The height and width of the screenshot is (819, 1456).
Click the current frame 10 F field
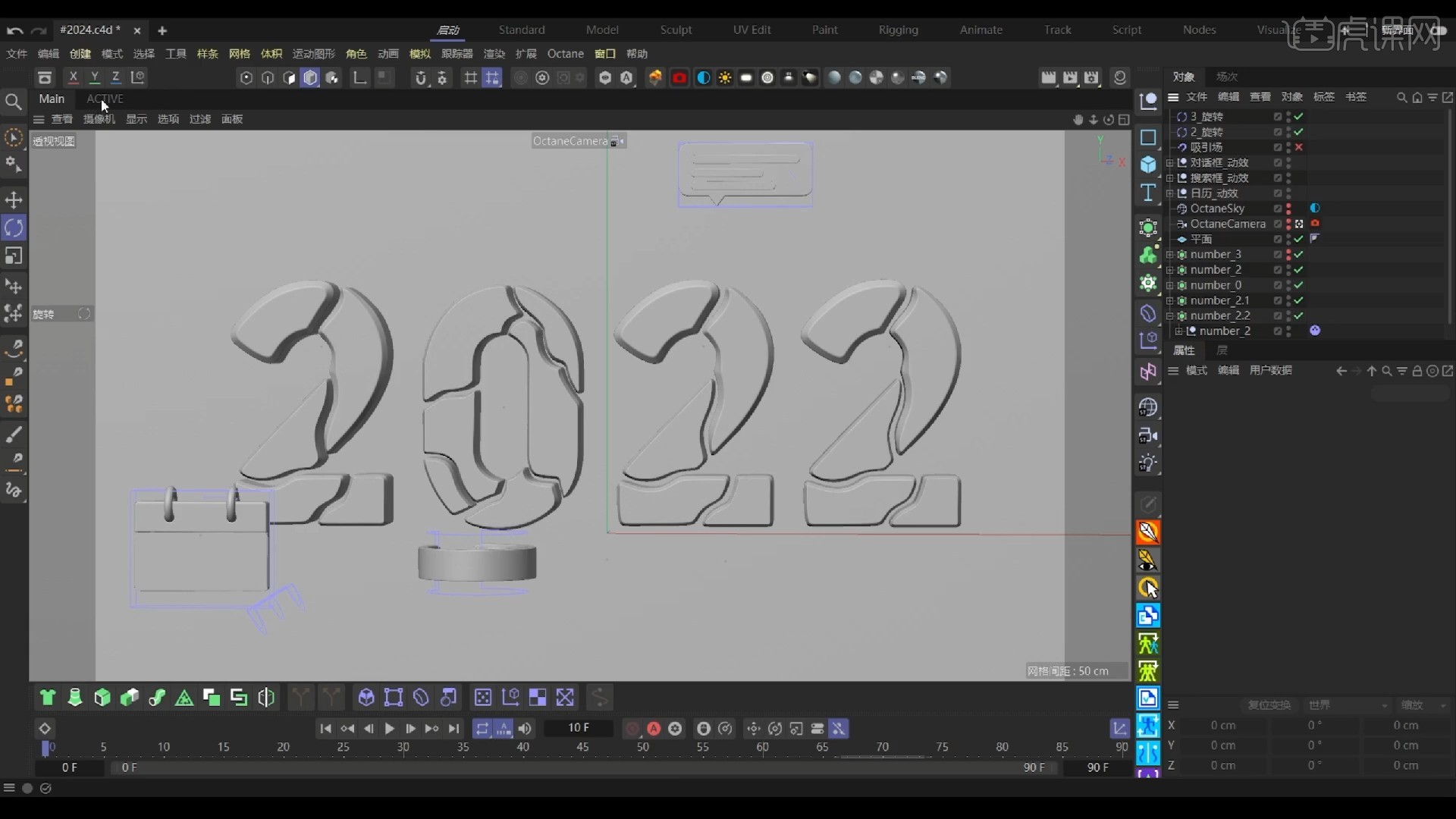click(x=579, y=728)
